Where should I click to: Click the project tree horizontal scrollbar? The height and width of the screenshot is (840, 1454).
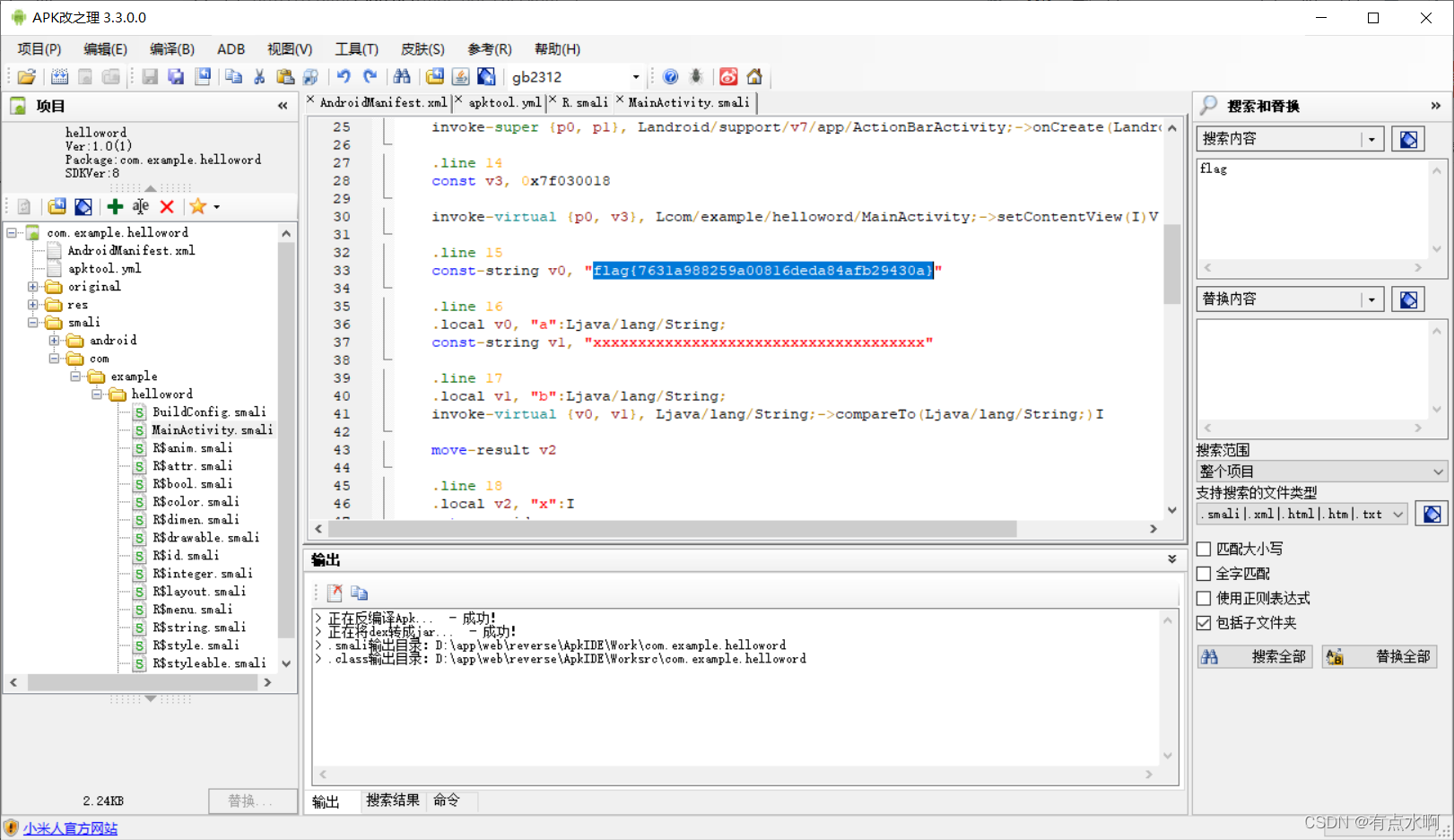pyautogui.click(x=142, y=682)
